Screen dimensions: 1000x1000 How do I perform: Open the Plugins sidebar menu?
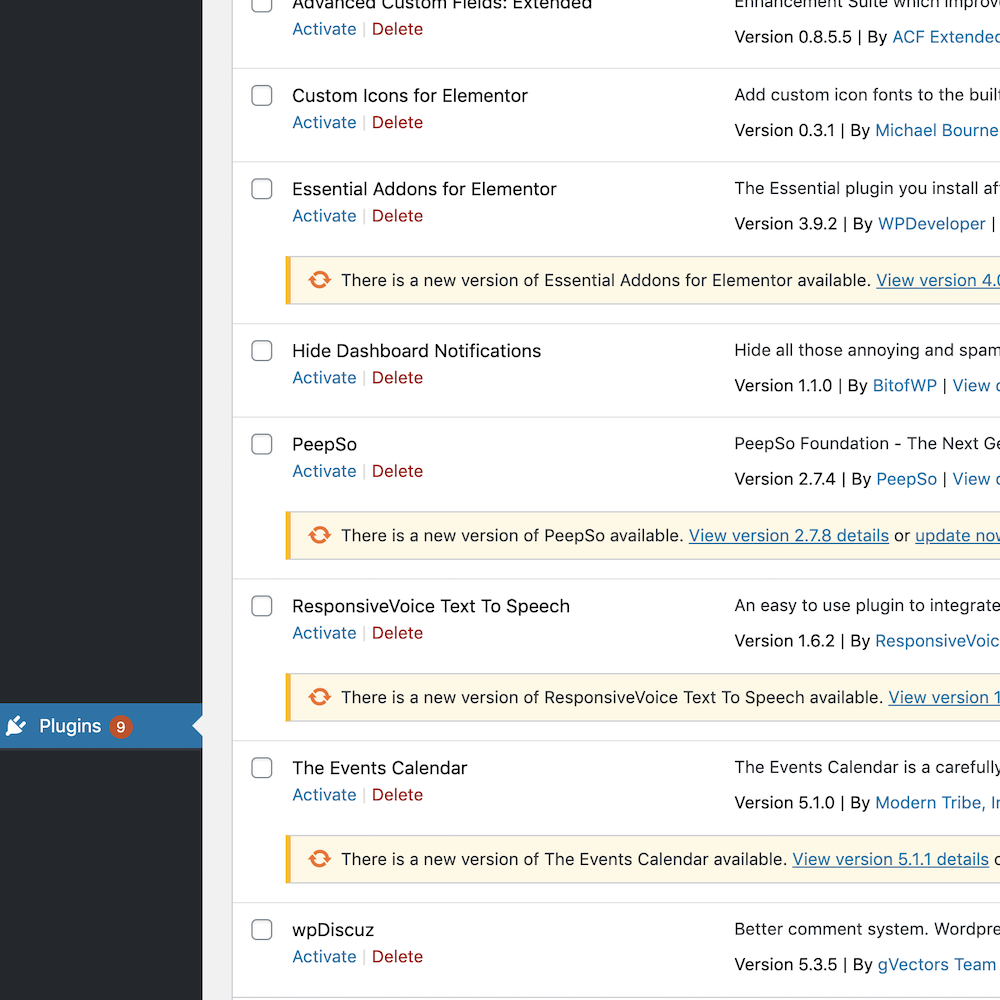[x=70, y=725]
